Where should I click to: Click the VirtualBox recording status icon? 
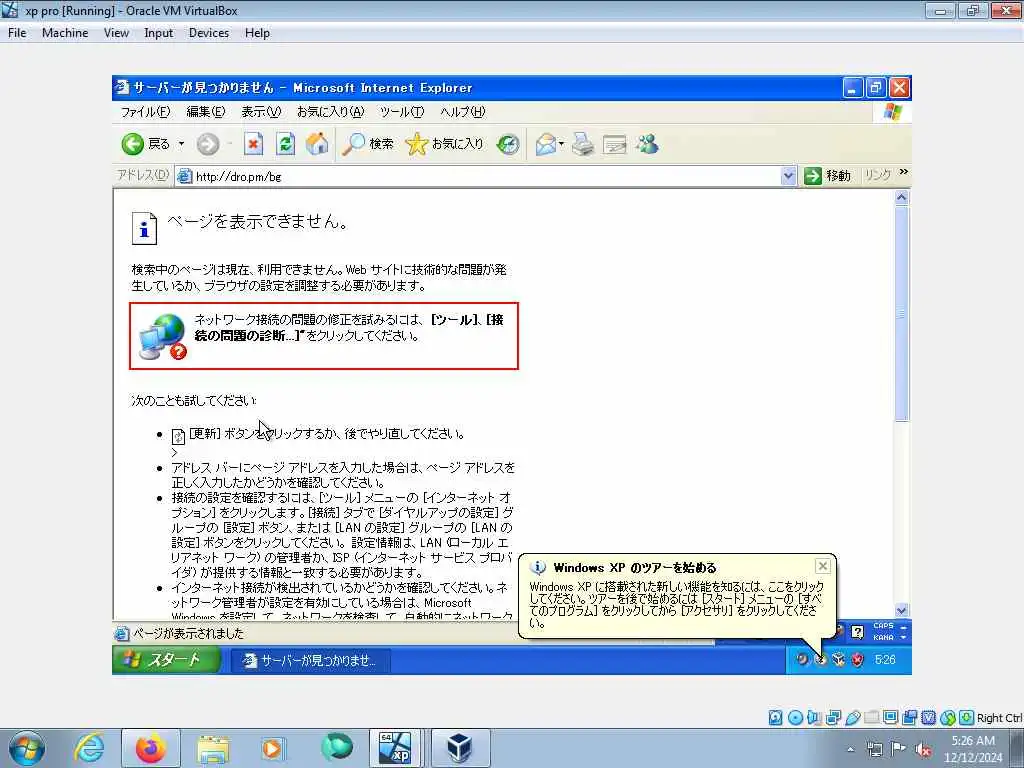909,718
